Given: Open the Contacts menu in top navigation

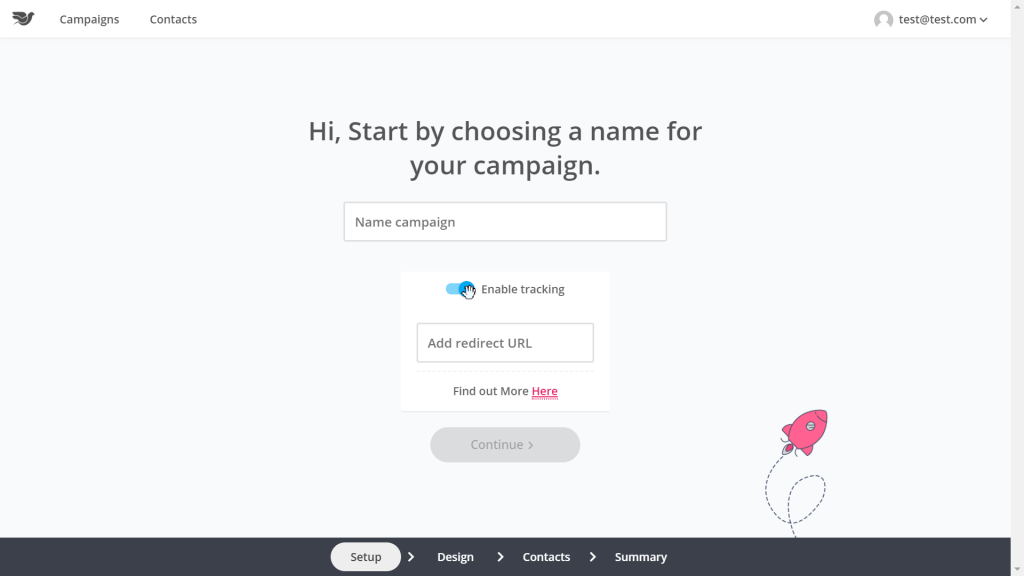Looking at the screenshot, I should [173, 19].
